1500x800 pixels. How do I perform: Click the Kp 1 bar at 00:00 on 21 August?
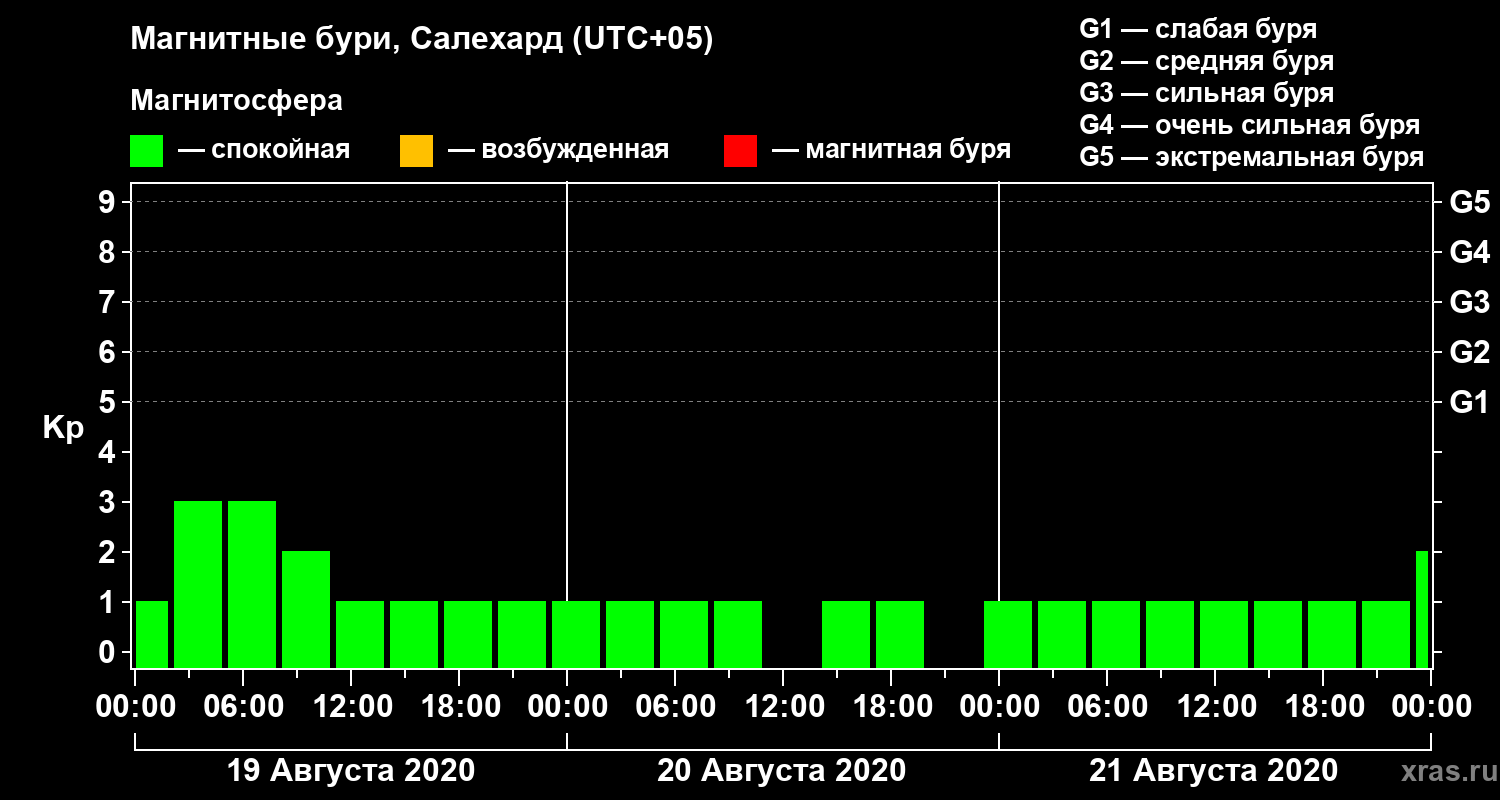click(x=1008, y=634)
